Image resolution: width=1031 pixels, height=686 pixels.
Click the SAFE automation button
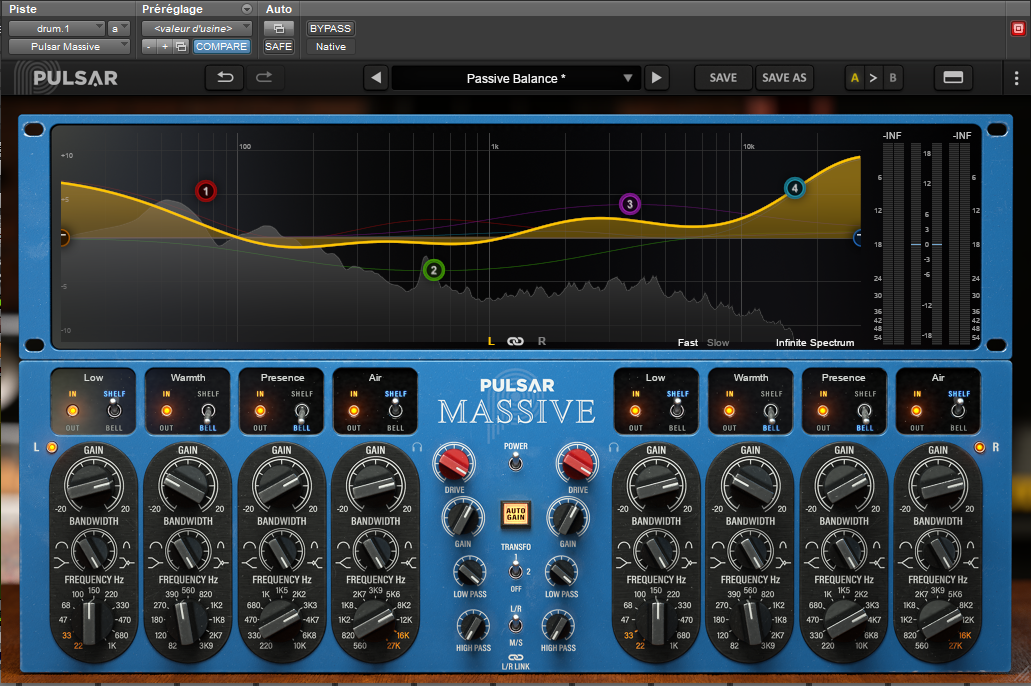point(278,47)
